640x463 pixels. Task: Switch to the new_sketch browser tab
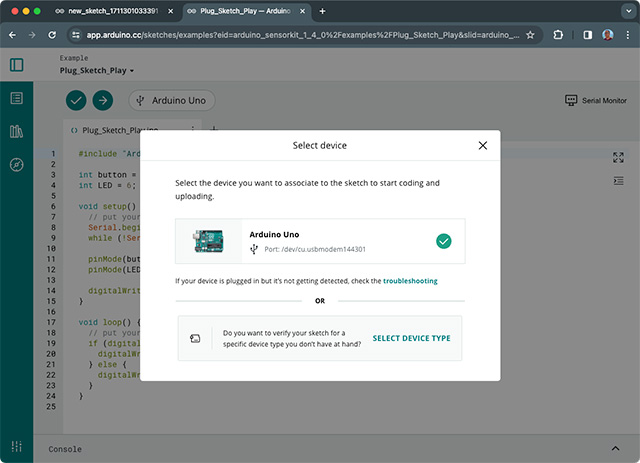[110, 11]
